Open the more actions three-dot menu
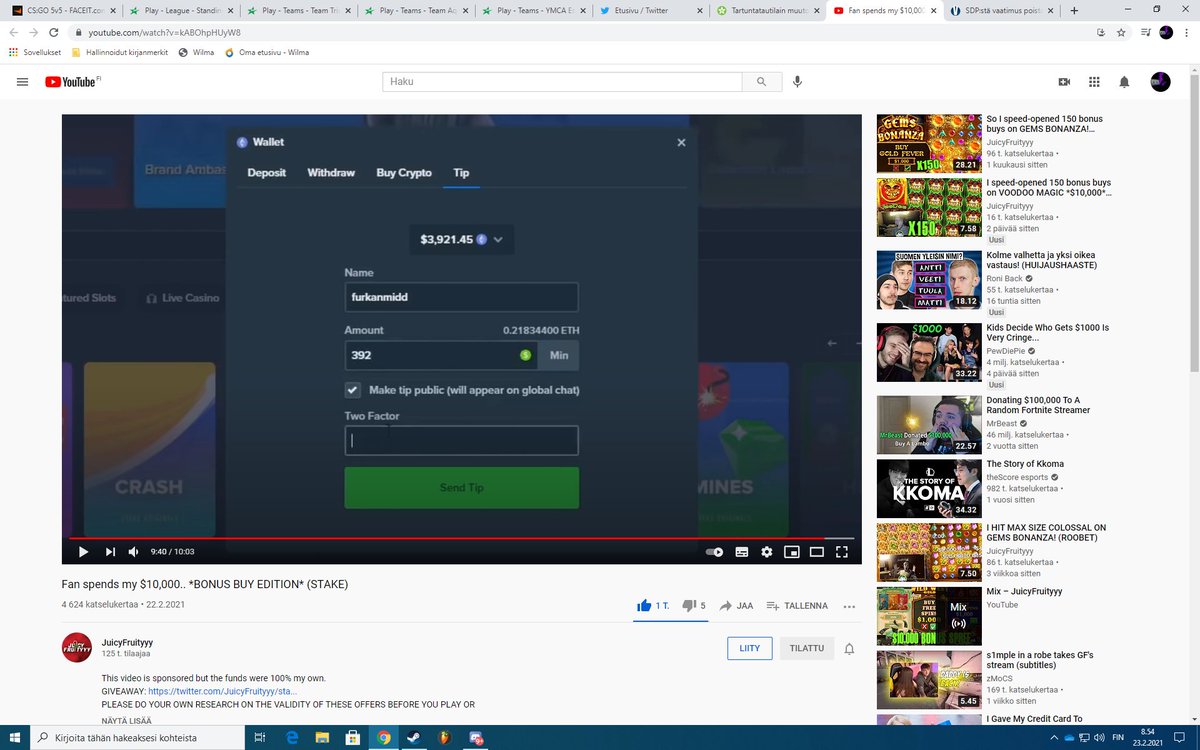The height and width of the screenshot is (750, 1200). click(x=849, y=606)
